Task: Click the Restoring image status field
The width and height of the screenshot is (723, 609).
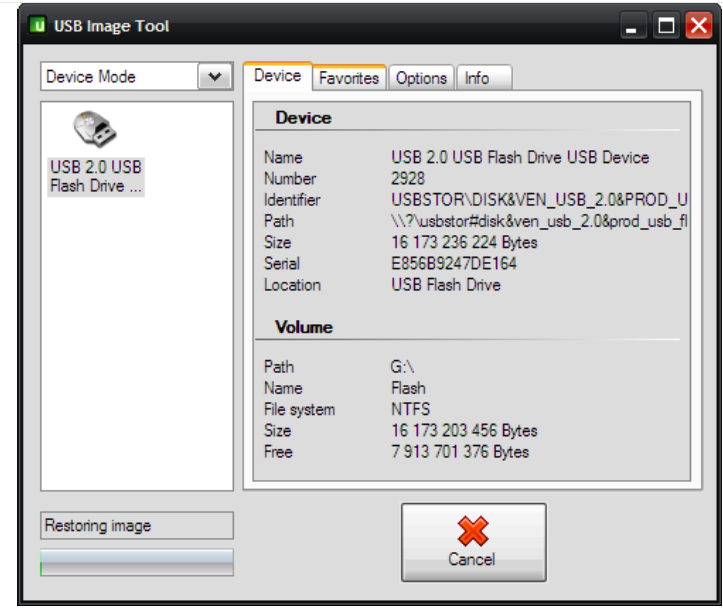Action: pyautogui.click(x=137, y=526)
